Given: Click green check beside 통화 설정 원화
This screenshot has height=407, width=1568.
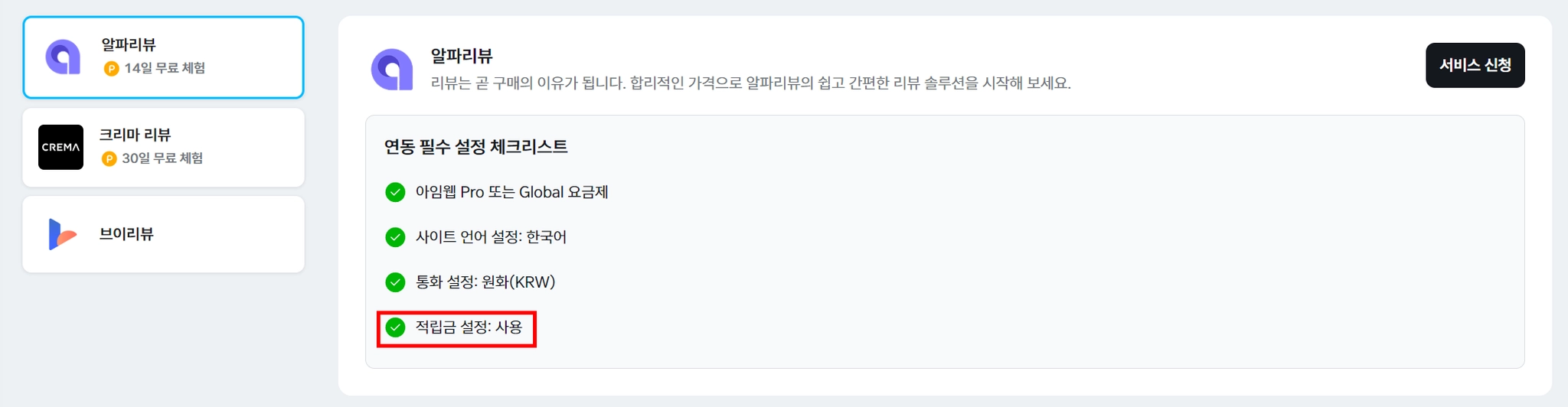Looking at the screenshot, I should pos(395,282).
